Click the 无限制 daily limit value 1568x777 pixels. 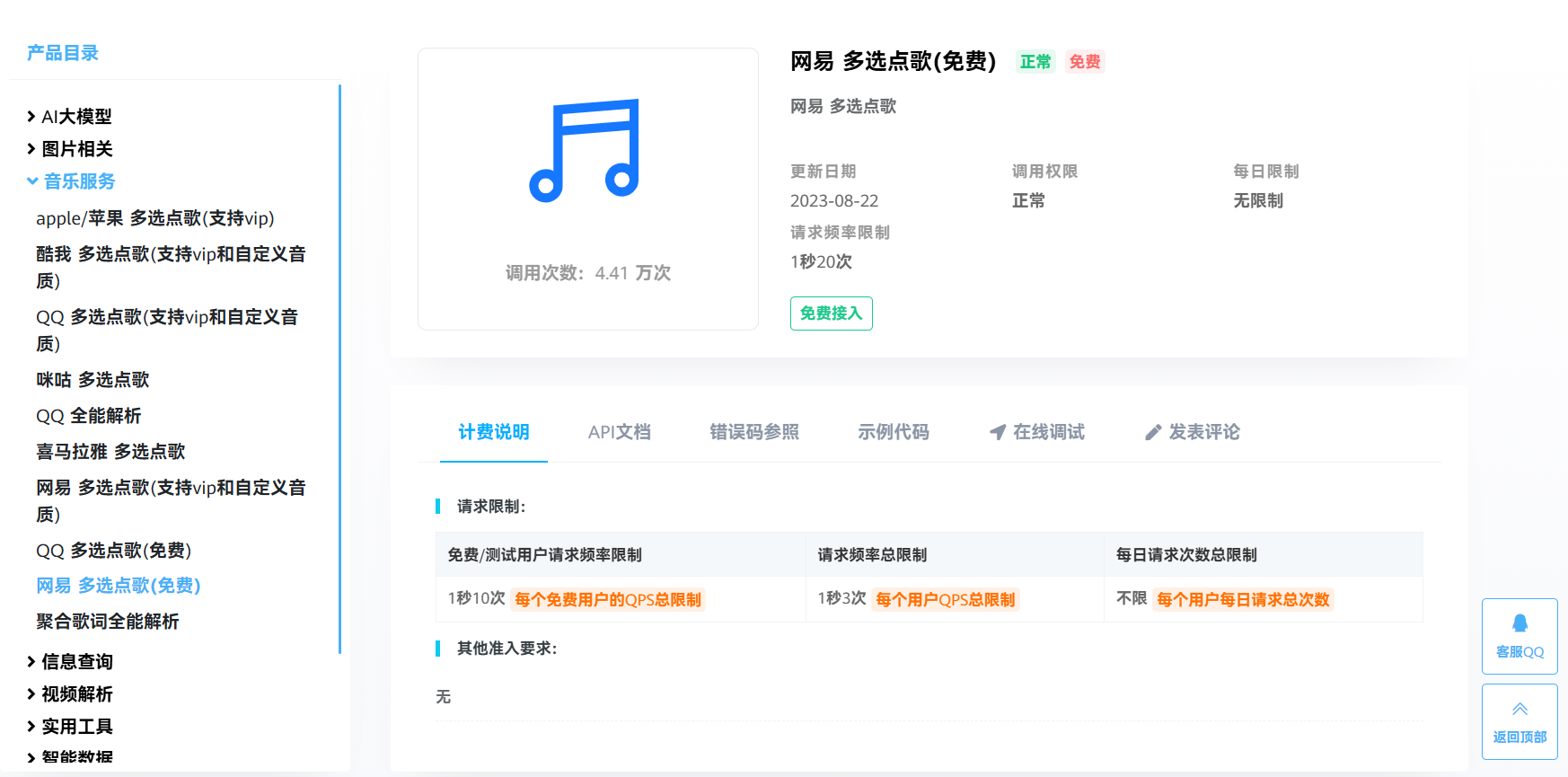pyautogui.click(x=1258, y=201)
